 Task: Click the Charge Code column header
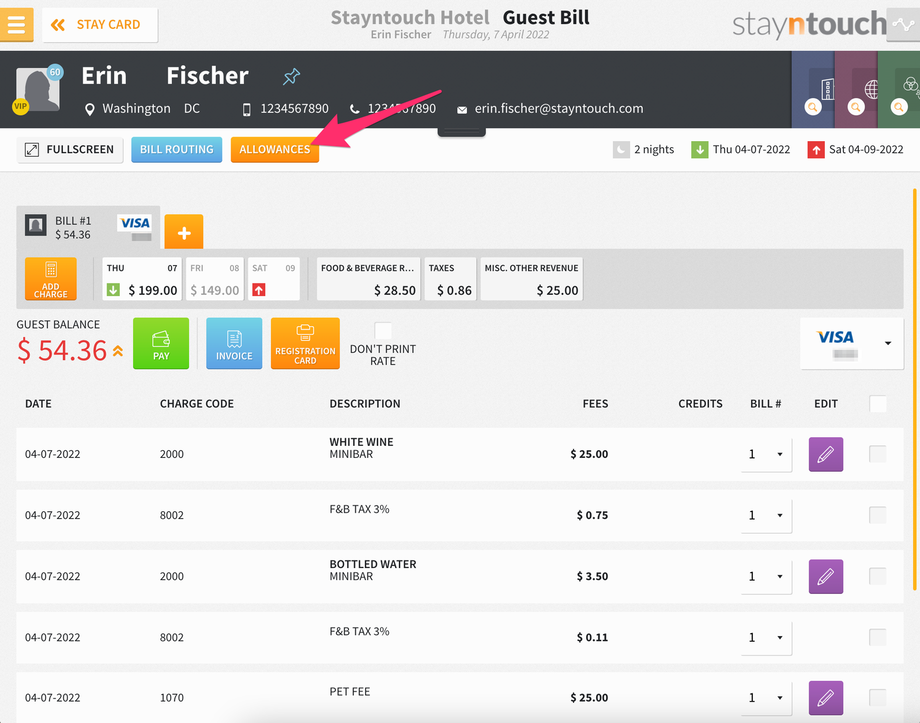point(197,404)
